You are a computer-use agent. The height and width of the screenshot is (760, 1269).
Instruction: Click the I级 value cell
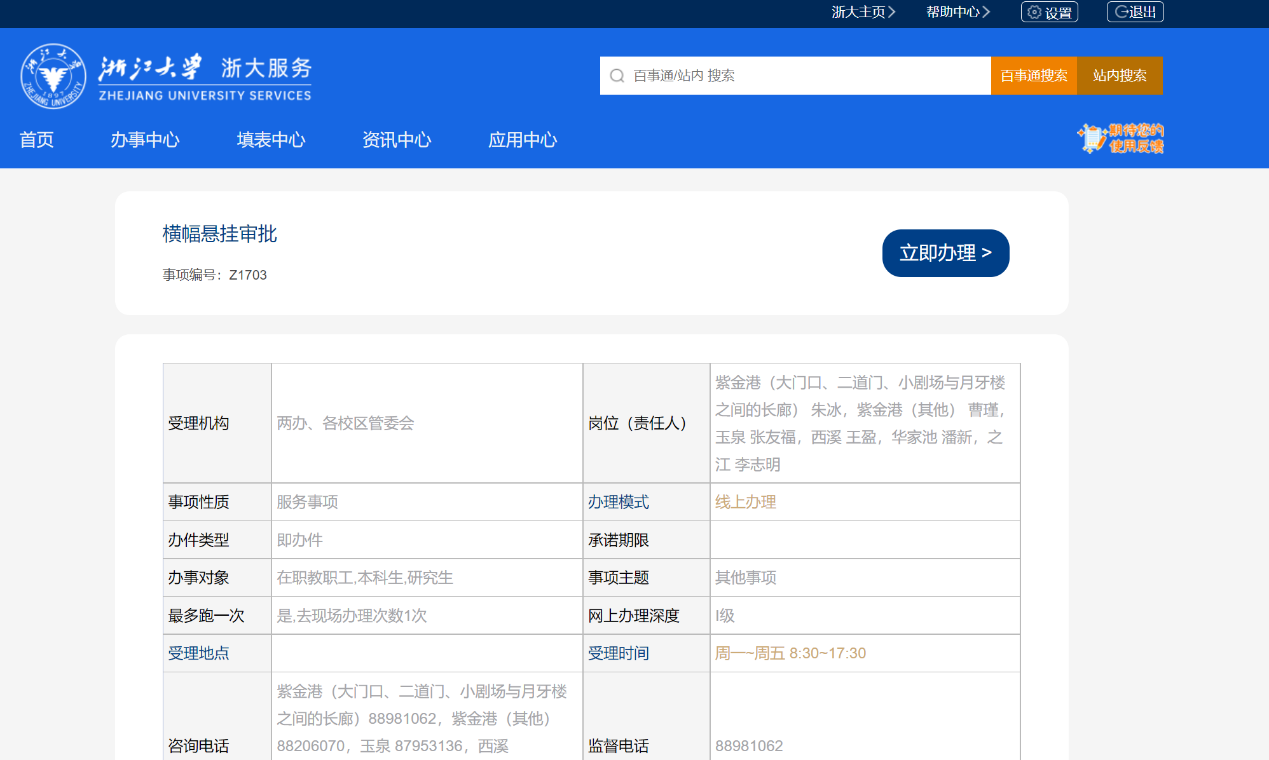[865, 616]
